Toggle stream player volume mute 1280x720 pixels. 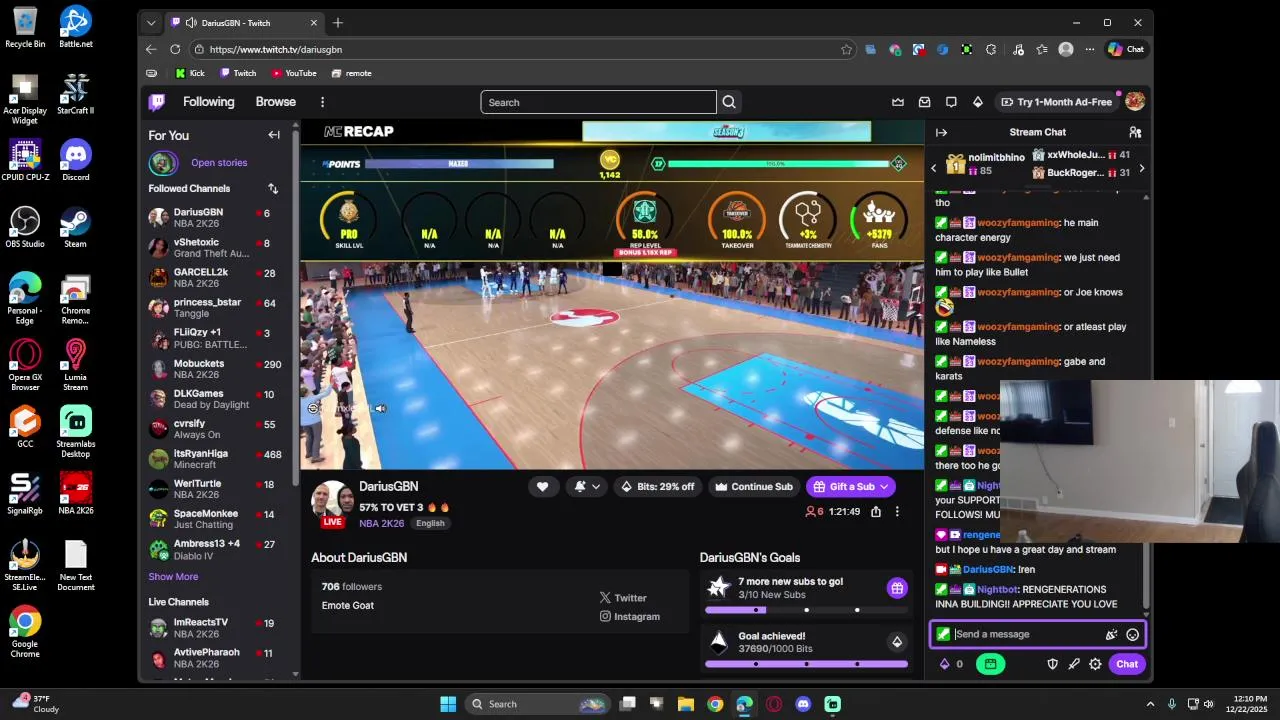click(x=380, y=408)
